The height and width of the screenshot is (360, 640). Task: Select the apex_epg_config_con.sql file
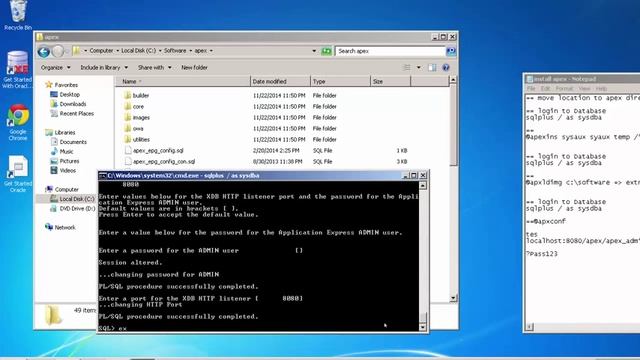(x=164, y=162)
